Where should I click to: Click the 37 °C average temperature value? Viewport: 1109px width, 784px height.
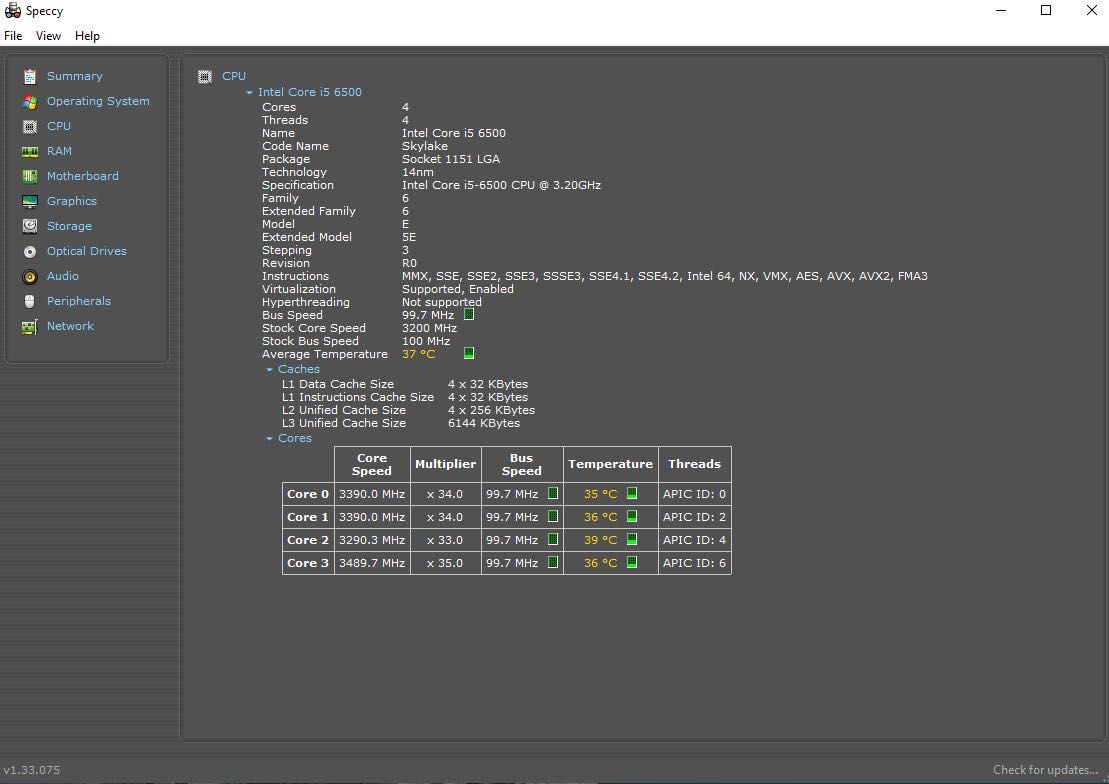[x=419, y=354]
